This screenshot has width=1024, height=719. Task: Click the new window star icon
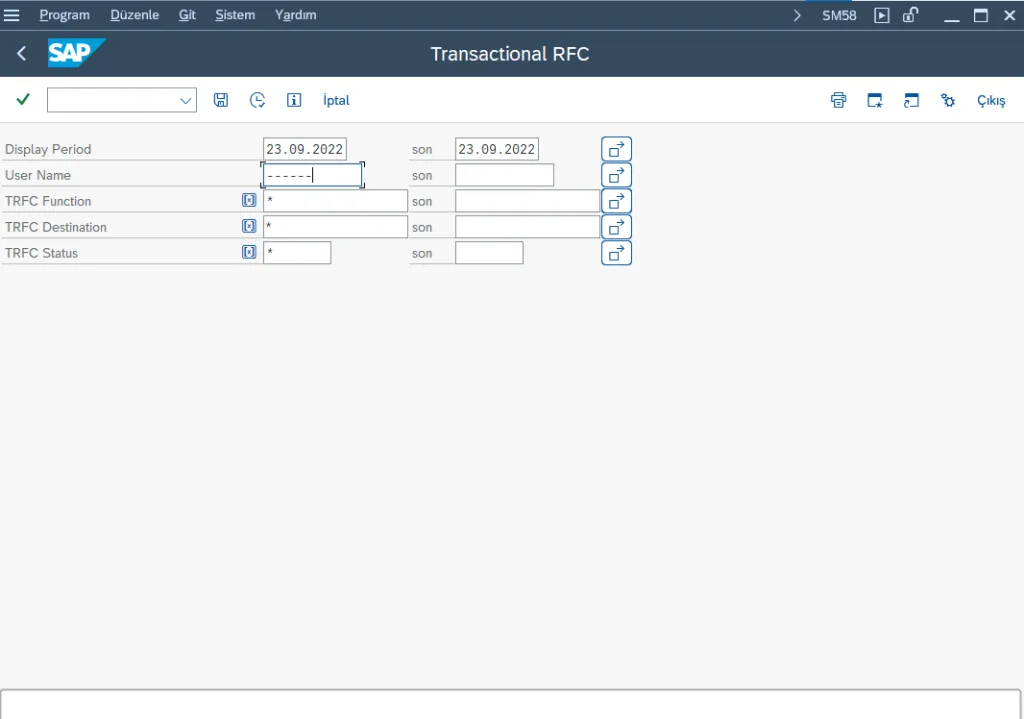[x=875, y=100]
